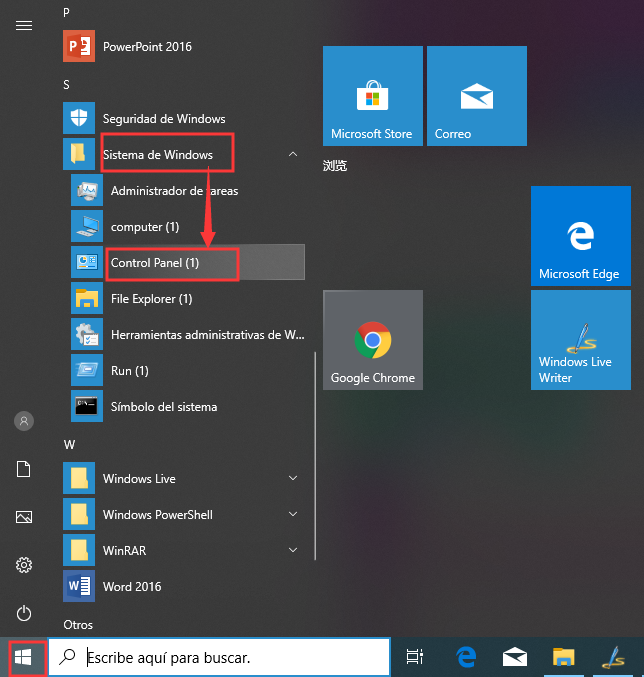Image resolution: width=644 pixels, height=677 pixels.
Task: Click the Windows PowerShell folder label
Action: coord(158,515)
